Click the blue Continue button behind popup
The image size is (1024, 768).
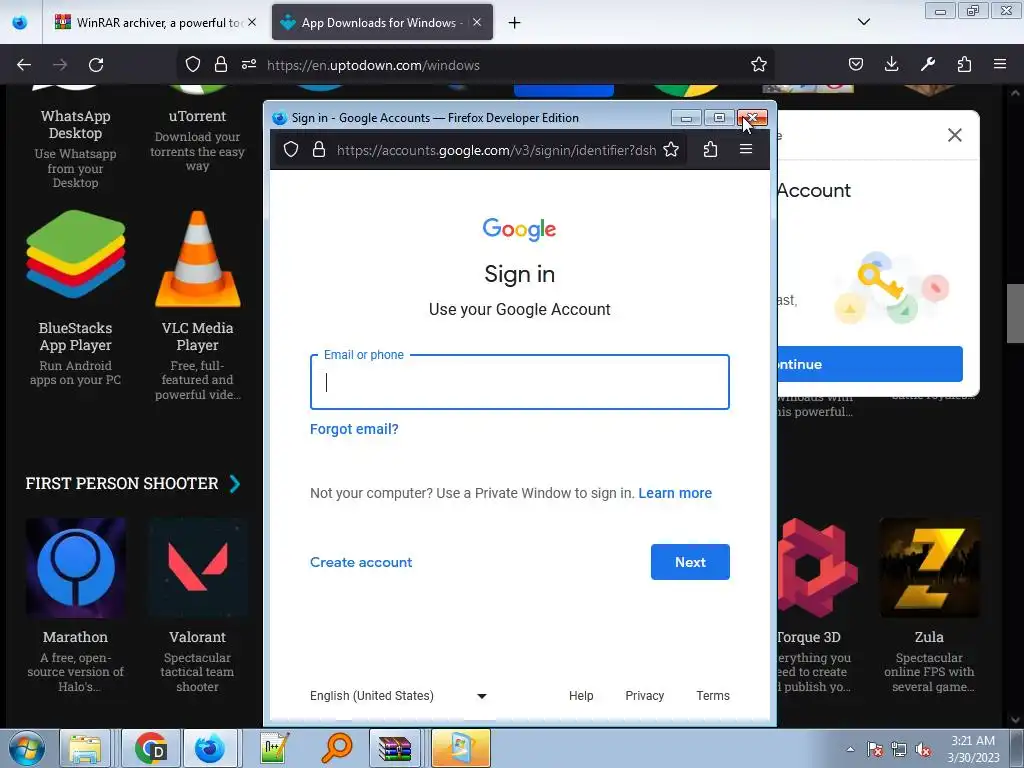click(x=869, y=364)
